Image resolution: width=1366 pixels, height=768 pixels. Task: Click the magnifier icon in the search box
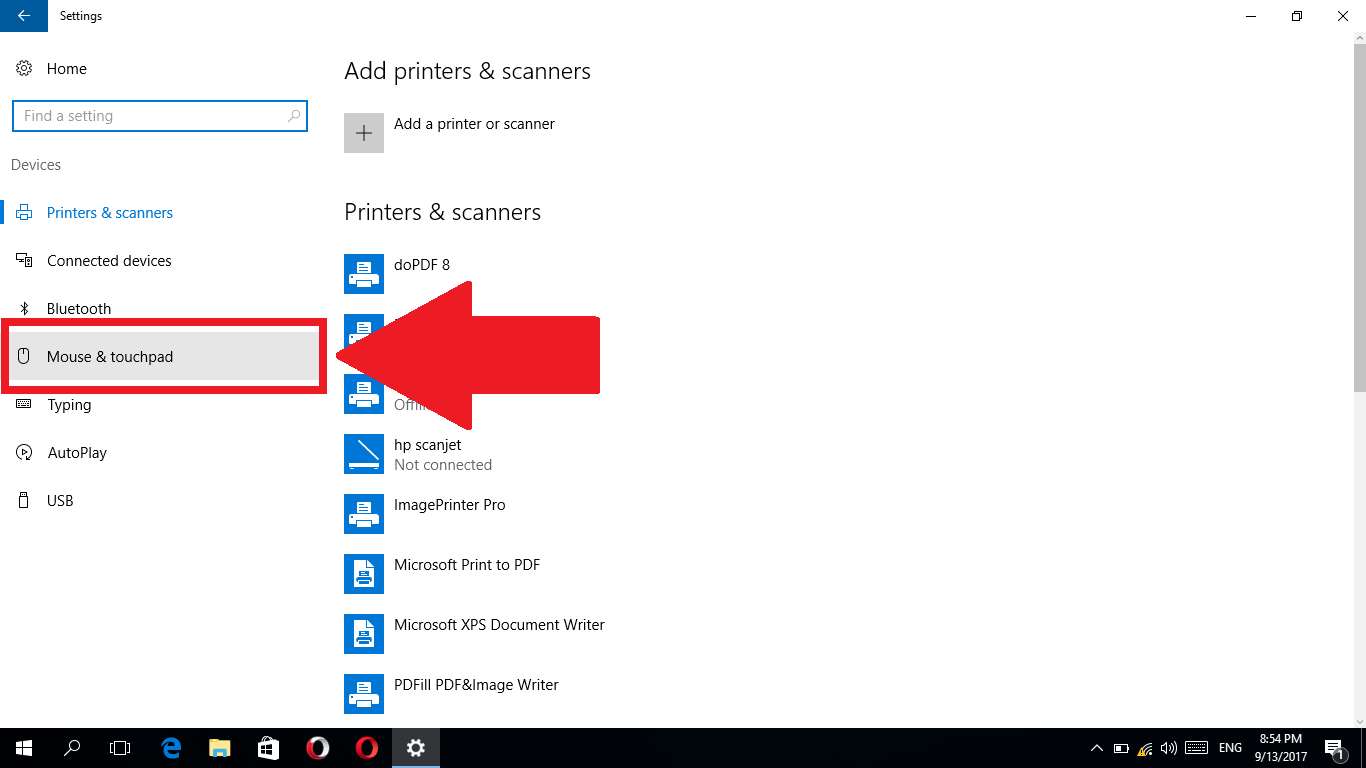click(293, 116)
